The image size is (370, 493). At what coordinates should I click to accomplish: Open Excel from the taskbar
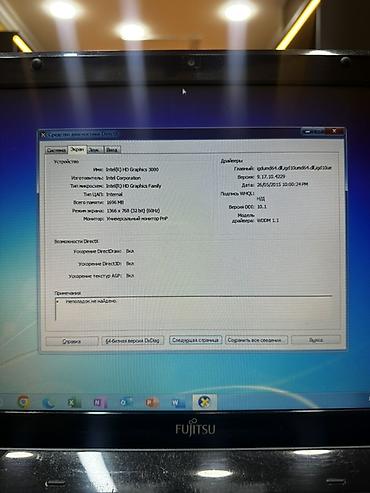(x=74, y=403)
